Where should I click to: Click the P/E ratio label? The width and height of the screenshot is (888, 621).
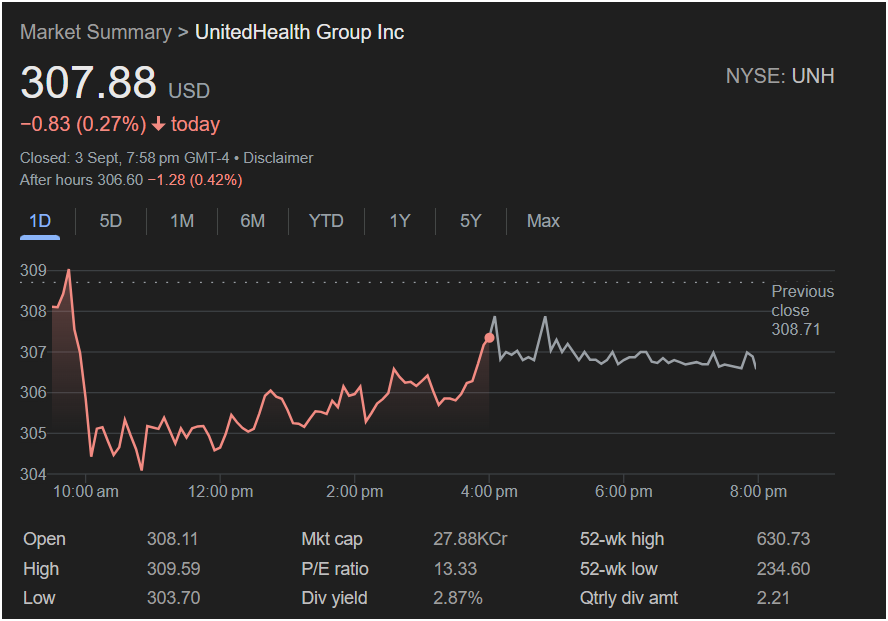pyautogui.click(x=335, y=568)
